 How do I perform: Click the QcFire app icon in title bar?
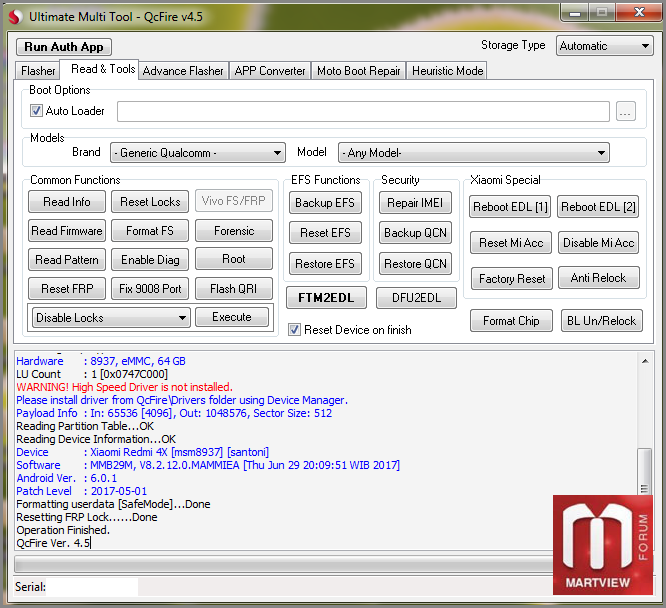pos(16,17)
